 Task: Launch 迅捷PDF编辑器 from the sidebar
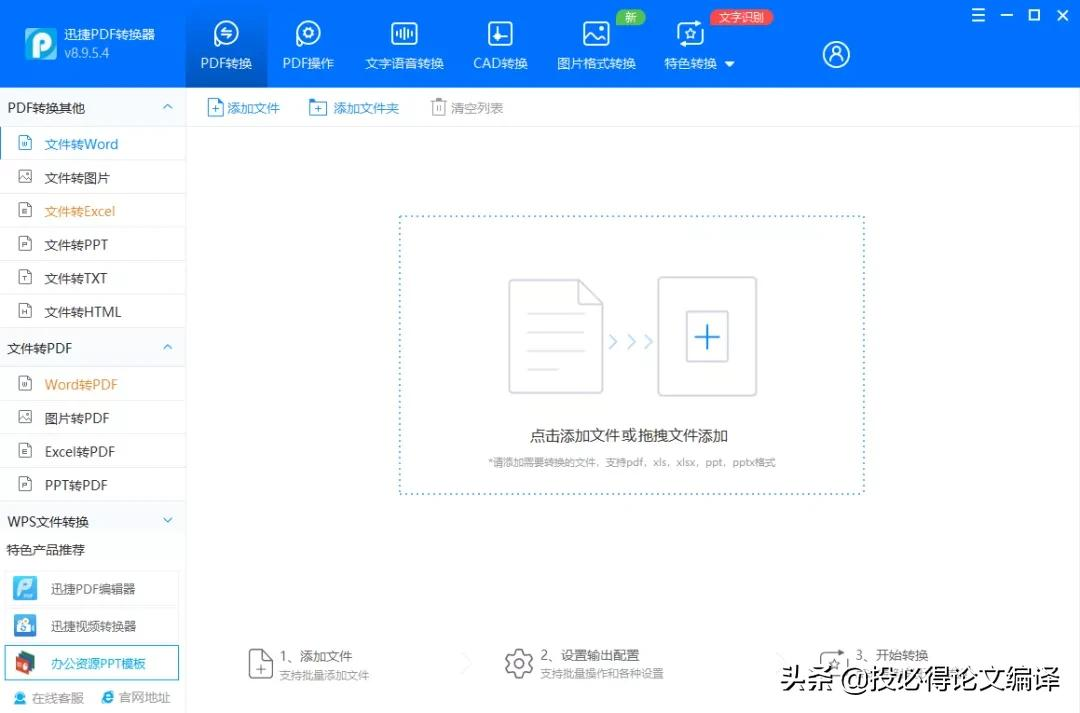(92, 588)
